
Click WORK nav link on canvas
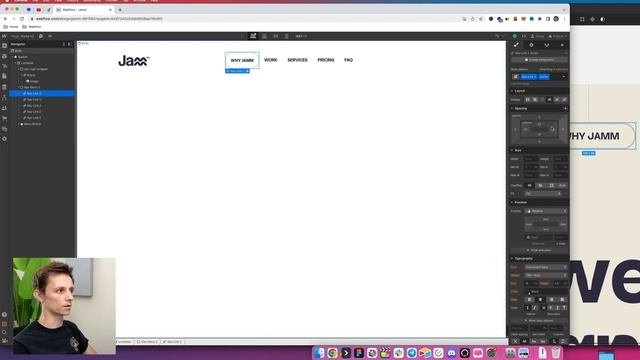271,60
